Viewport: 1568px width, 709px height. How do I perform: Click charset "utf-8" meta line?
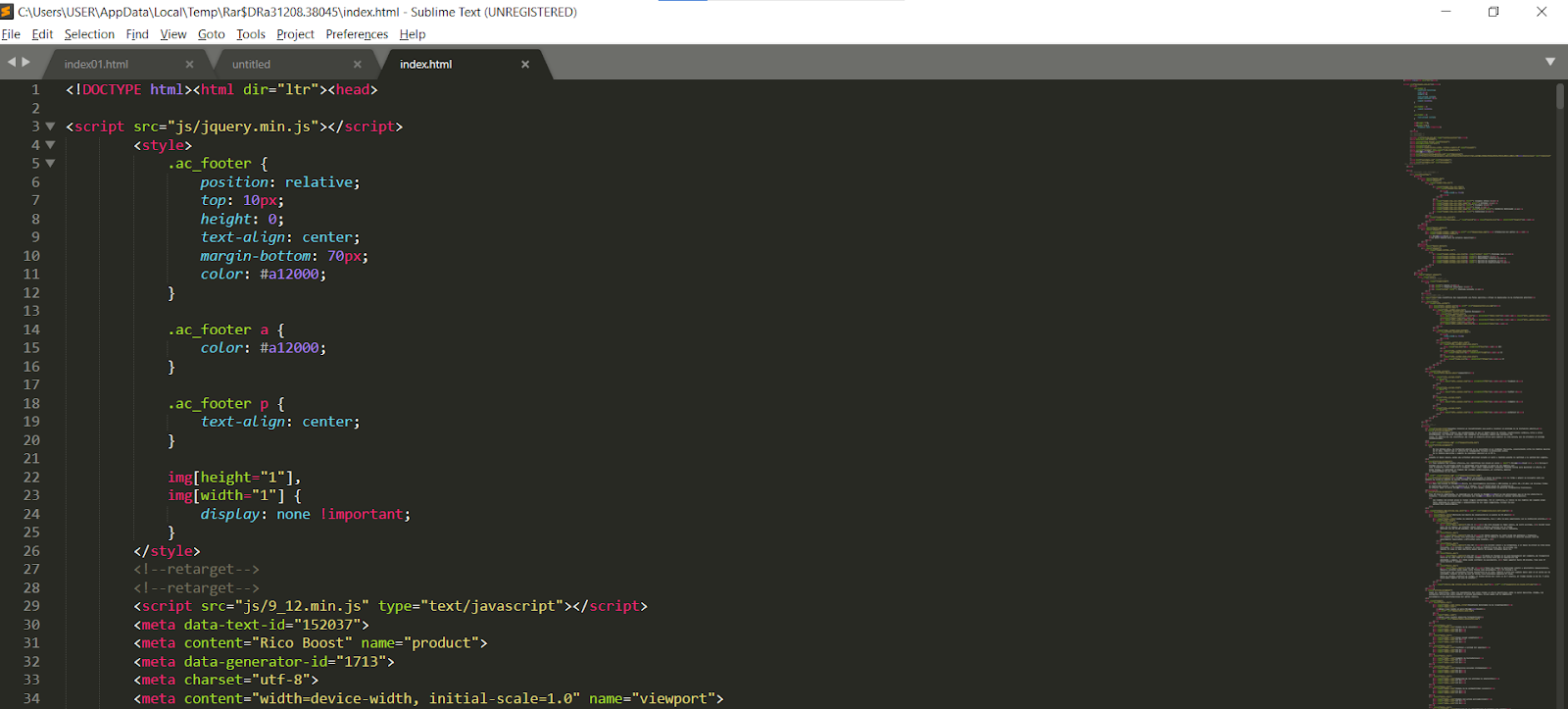pyautogui.click(x=225, y=680)
